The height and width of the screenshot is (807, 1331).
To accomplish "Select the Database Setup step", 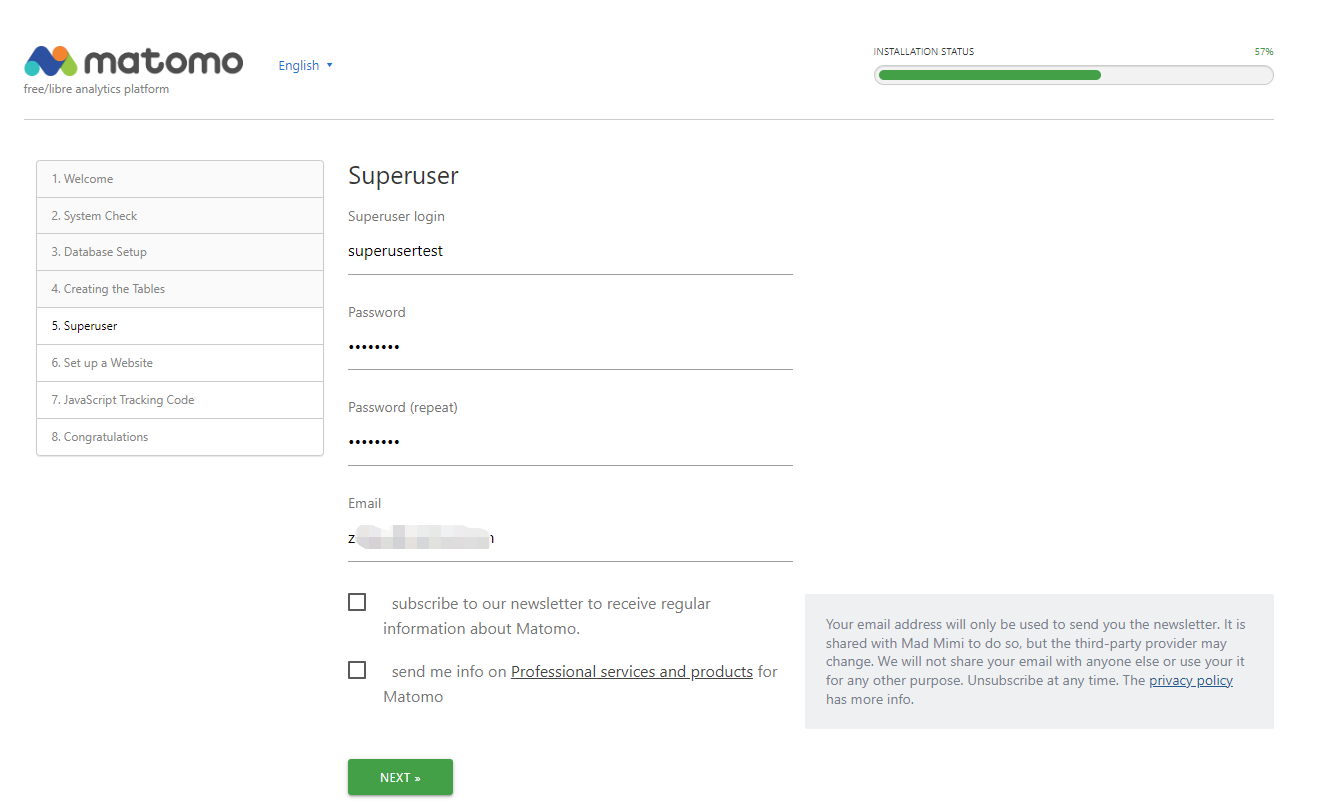I will (180, 252).
